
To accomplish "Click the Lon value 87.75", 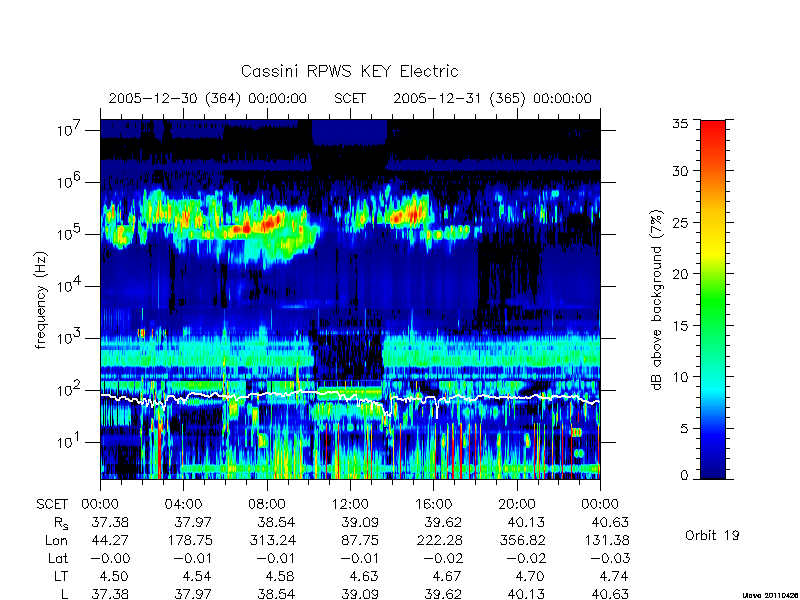I will (360, 540).
